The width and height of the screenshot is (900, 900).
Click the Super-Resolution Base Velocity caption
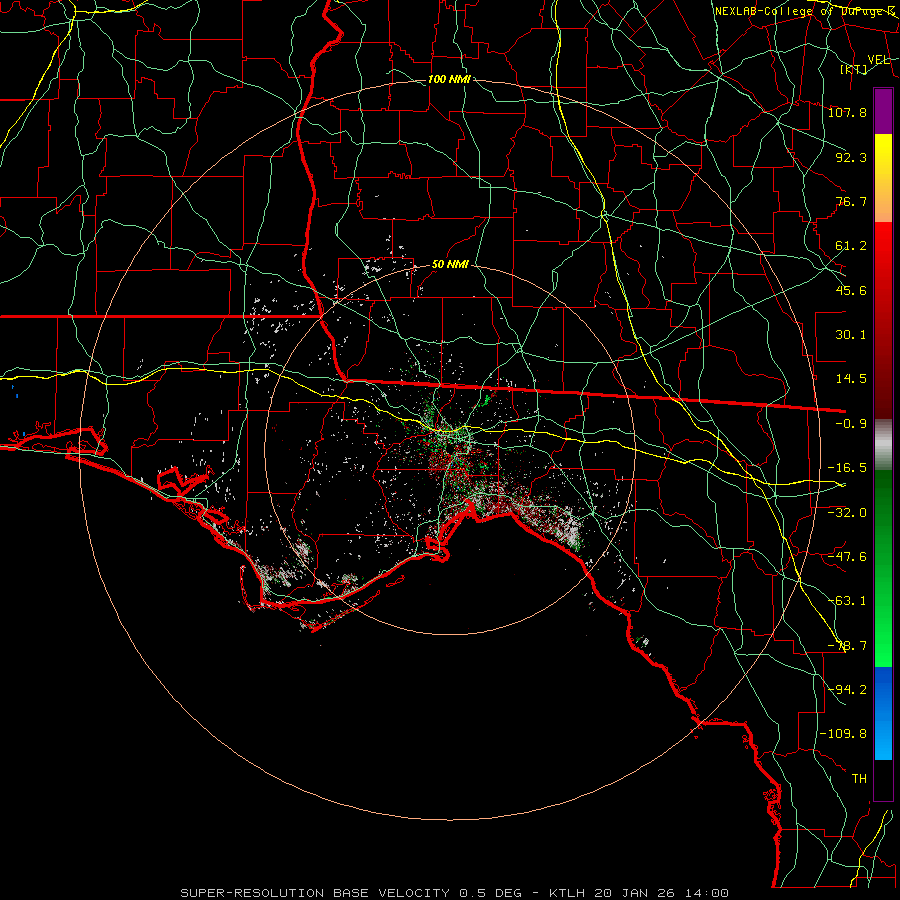pos(455,893)
